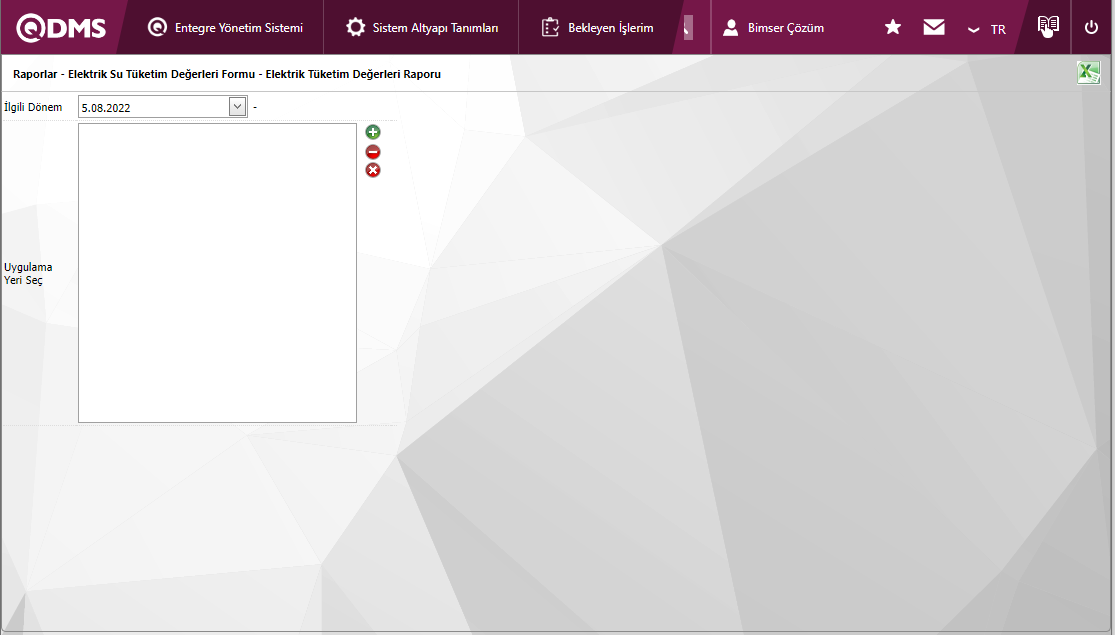
Task: Expand the TR language selector
Action: coord(987,29)
